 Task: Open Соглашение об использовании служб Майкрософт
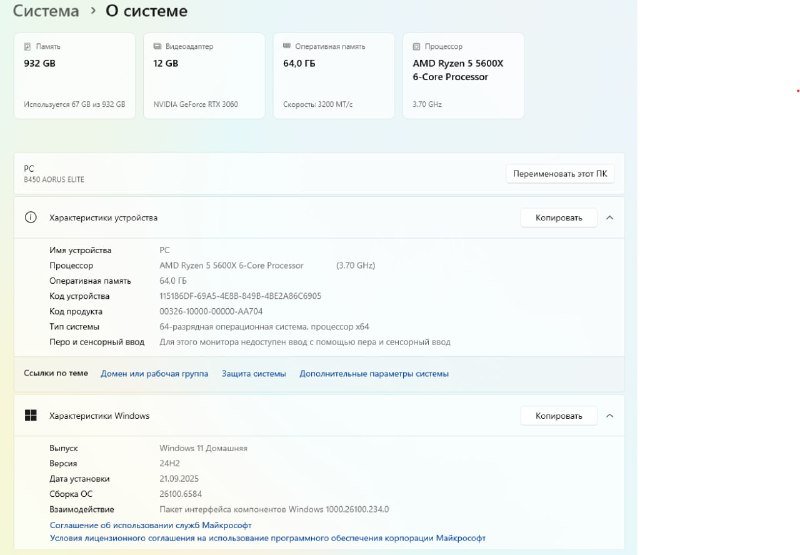(x=151, y=525)
